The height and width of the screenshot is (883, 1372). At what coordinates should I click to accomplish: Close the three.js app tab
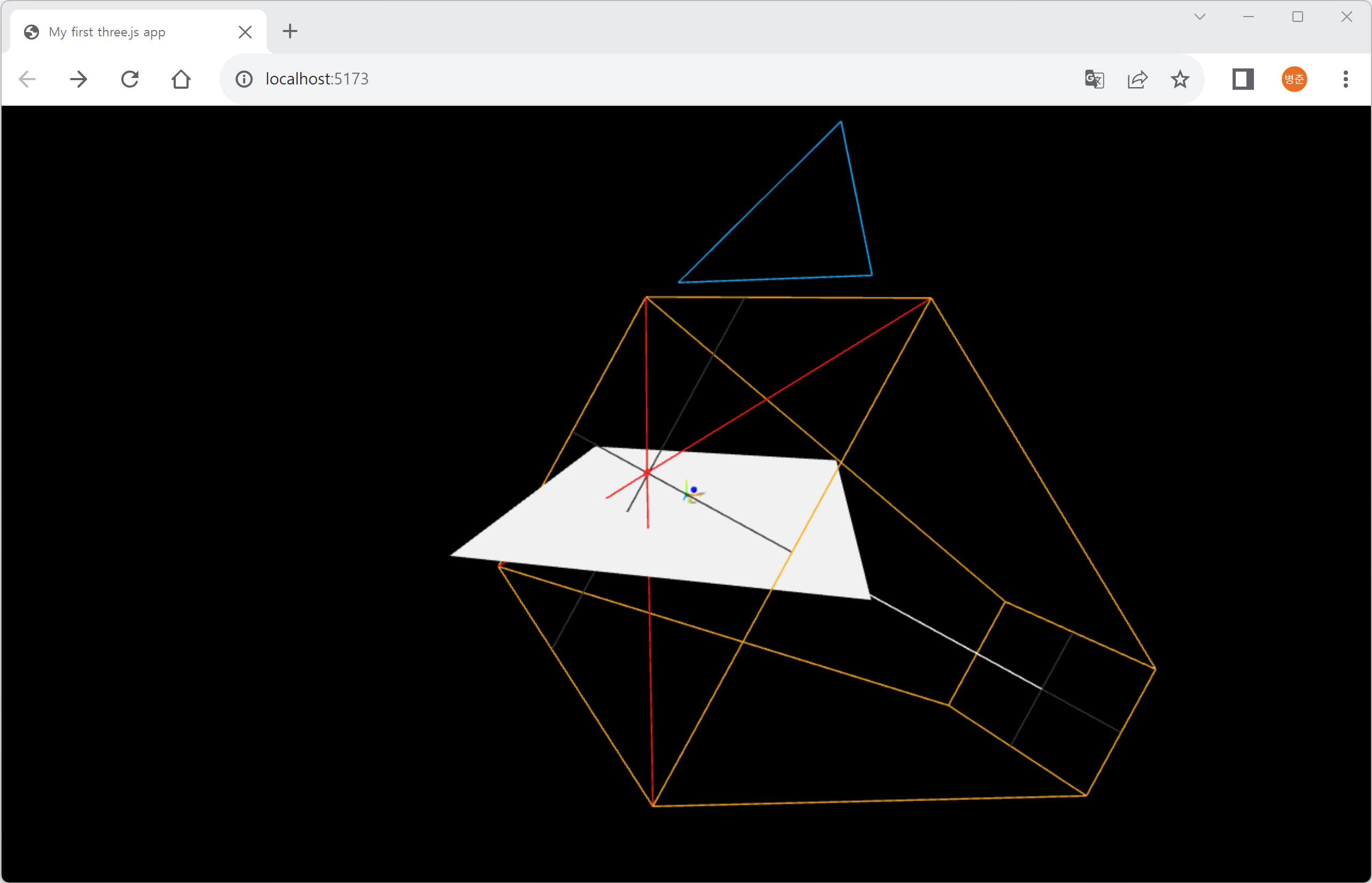245,32
